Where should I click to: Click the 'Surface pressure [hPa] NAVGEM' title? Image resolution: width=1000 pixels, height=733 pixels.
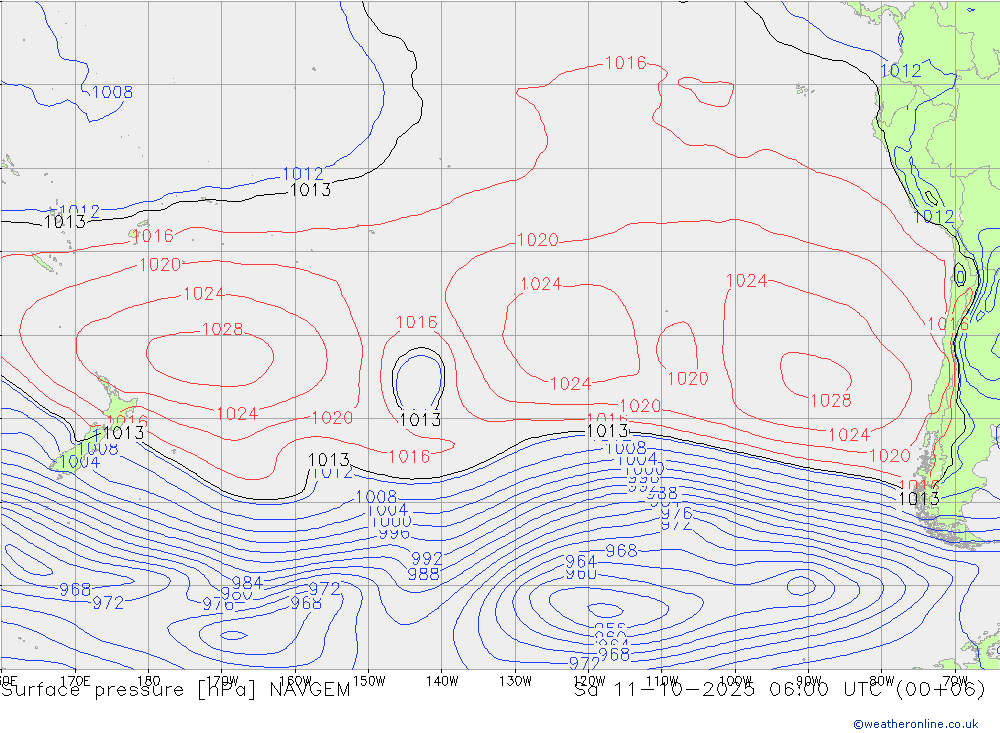pos(175,690)
